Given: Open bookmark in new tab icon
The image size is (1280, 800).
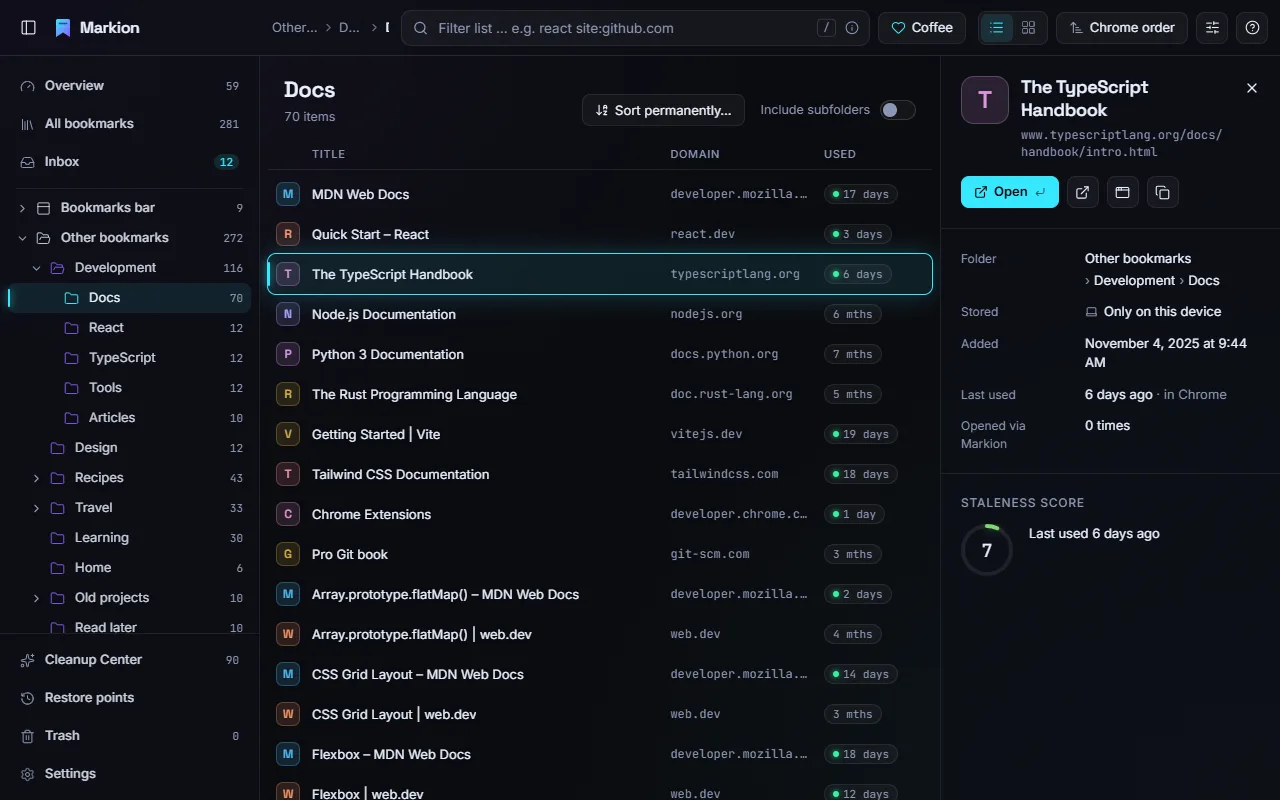Looking at the screenshot, I should [1083, 192].
